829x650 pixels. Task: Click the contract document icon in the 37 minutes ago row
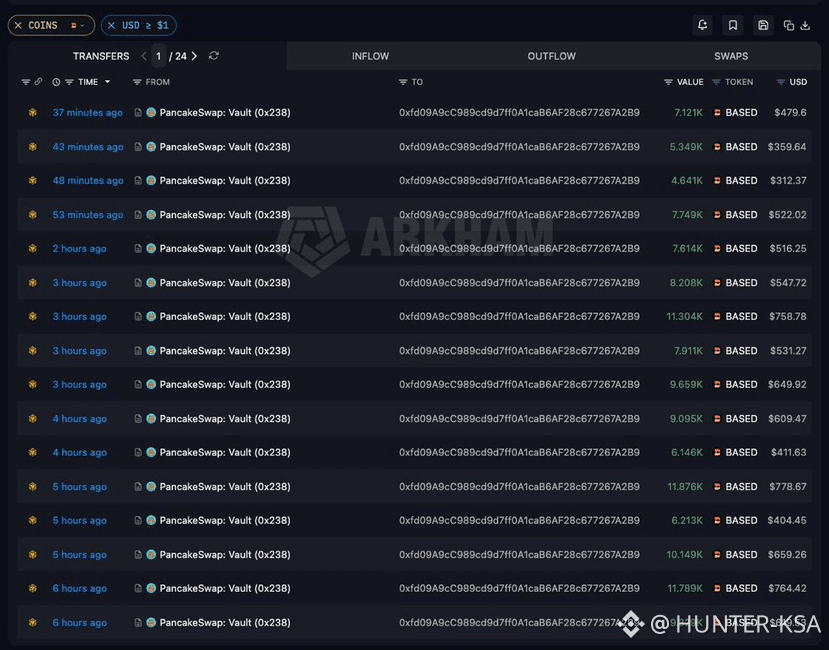tap(138, 112)
